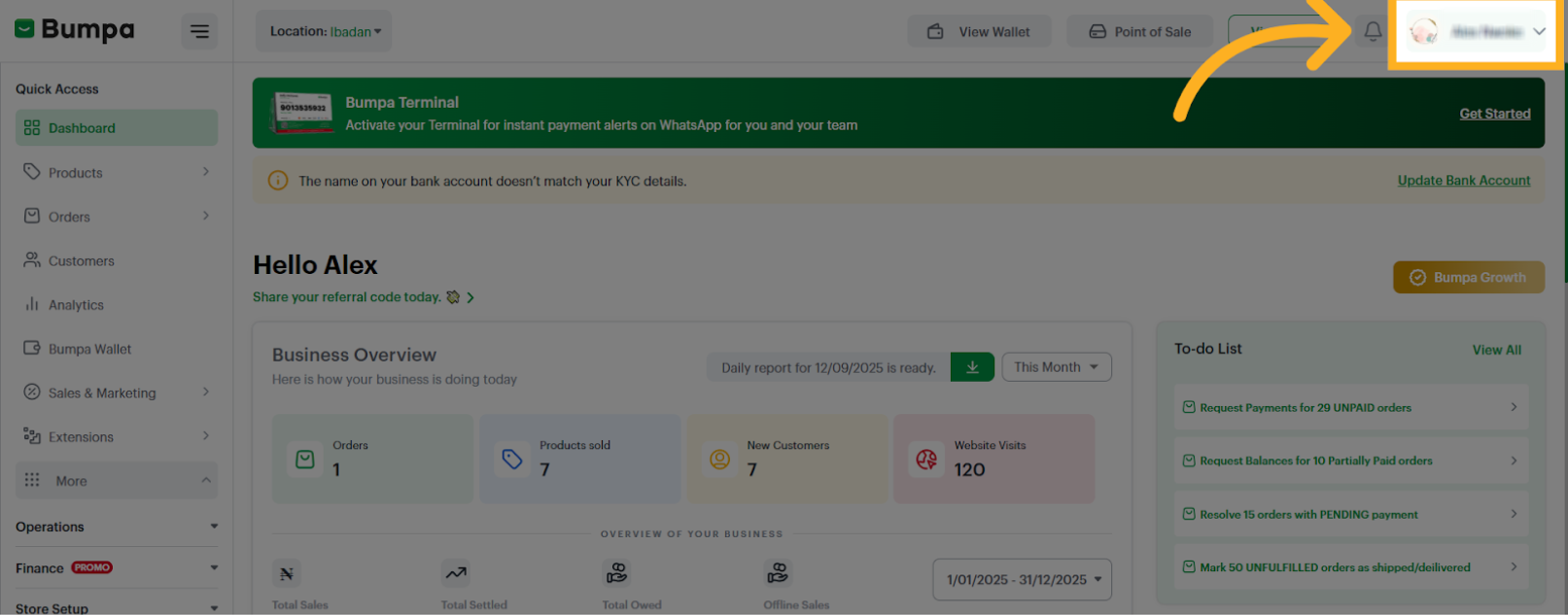Click the Hello Alex heading
Image resolution: width=1568 pixels, height=615 pixels.
(x=315, y=265)
